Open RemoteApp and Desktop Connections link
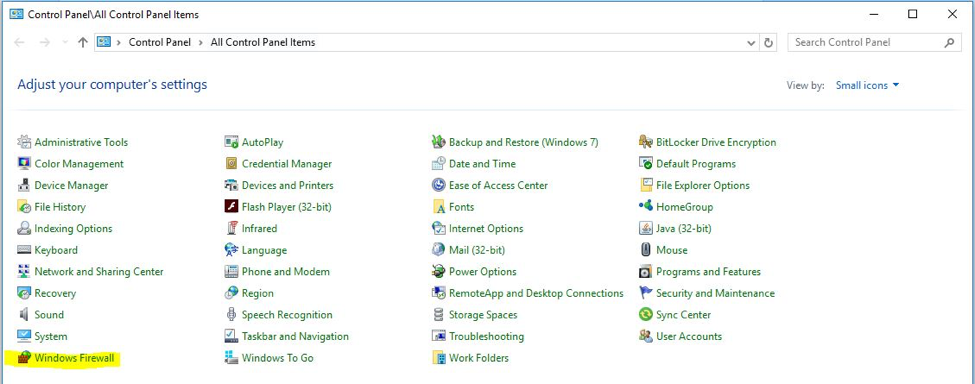Image resolution: width=975 pixels, height=384 pixels. click(536, 293)
